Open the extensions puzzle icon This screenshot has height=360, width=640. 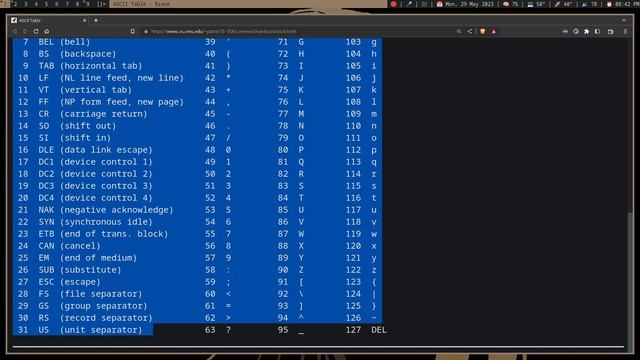point(587,31)
